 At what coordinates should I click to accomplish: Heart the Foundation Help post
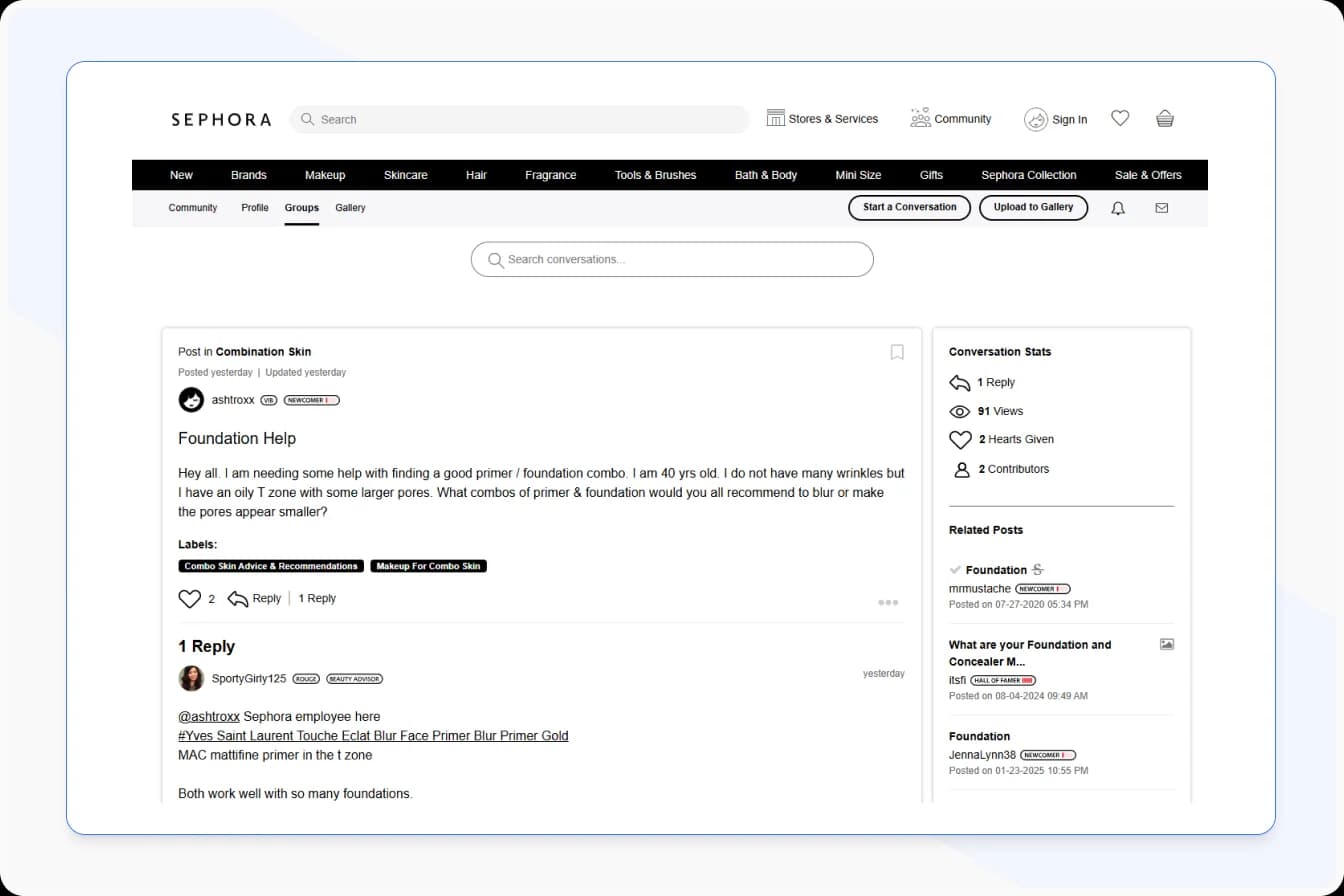[x=189, y=598]
